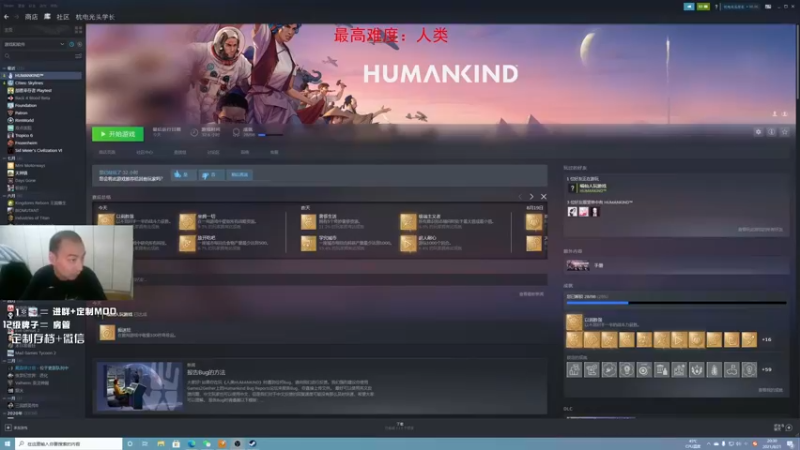Go to previous post-game summary page arrow

coord(520,196)
